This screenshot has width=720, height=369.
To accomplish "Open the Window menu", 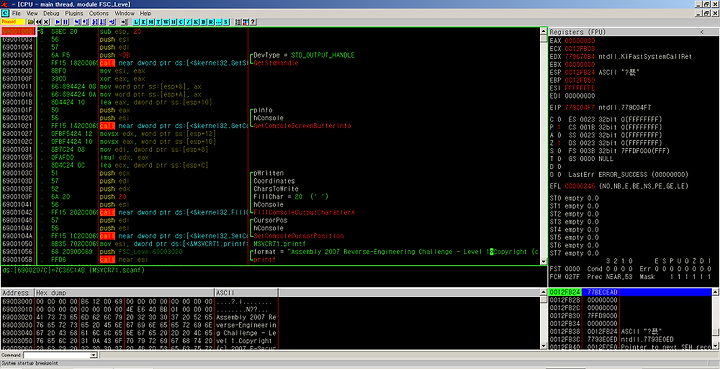I will tap(124, 14).
